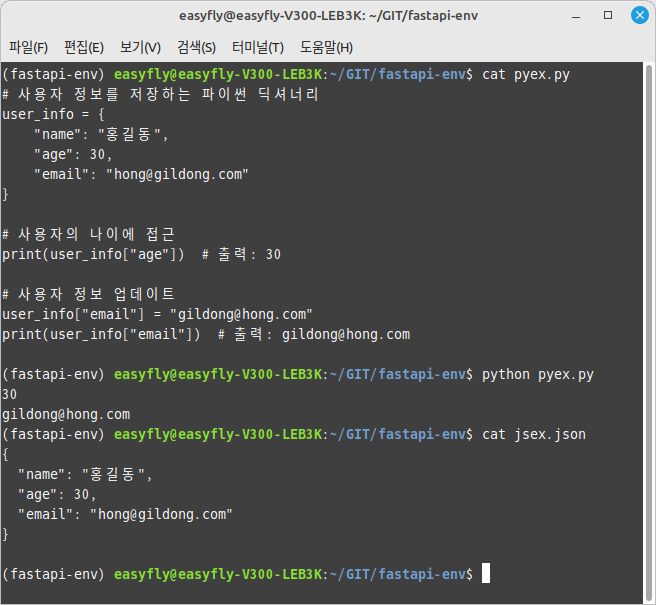Viewport: 656px width, 605px height.
Task: Open the 터미널(T) menu
Action: (258, 47)
